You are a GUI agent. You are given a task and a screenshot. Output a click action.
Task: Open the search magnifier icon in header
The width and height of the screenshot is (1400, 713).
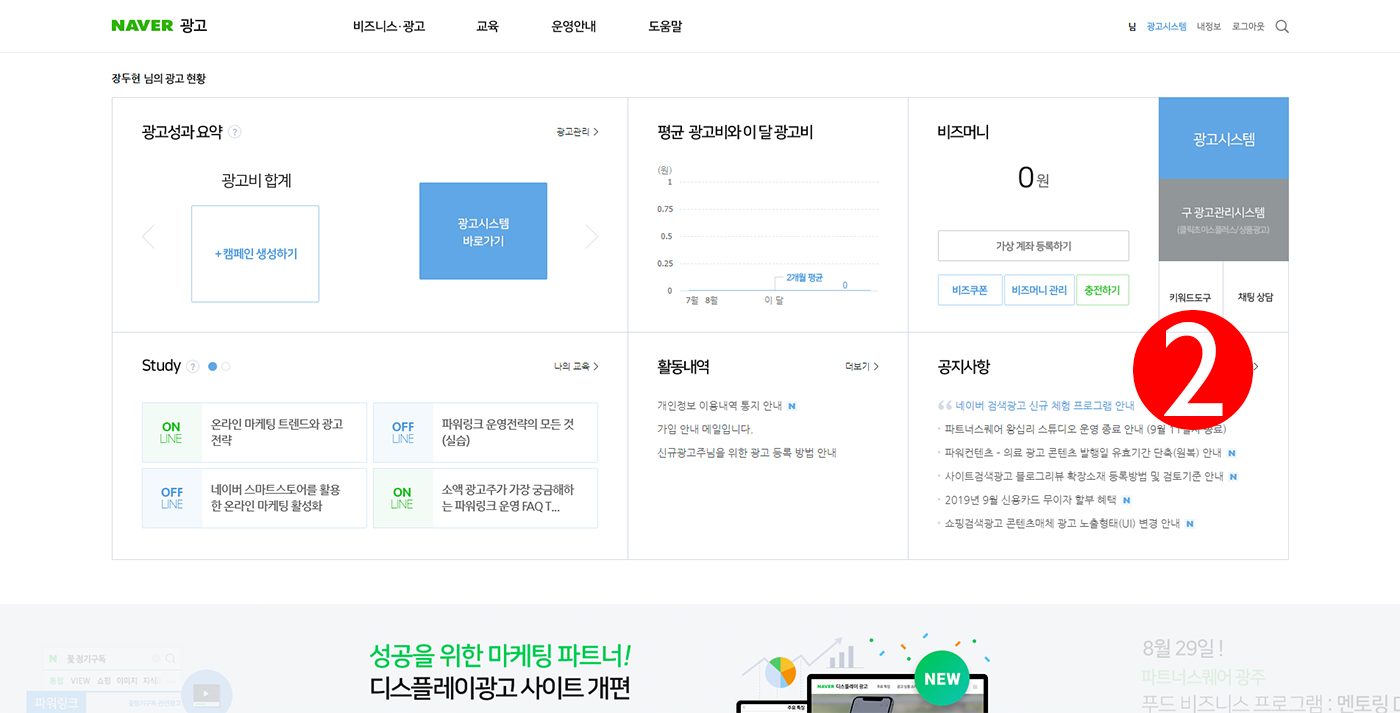click(x=1282, y=27)
